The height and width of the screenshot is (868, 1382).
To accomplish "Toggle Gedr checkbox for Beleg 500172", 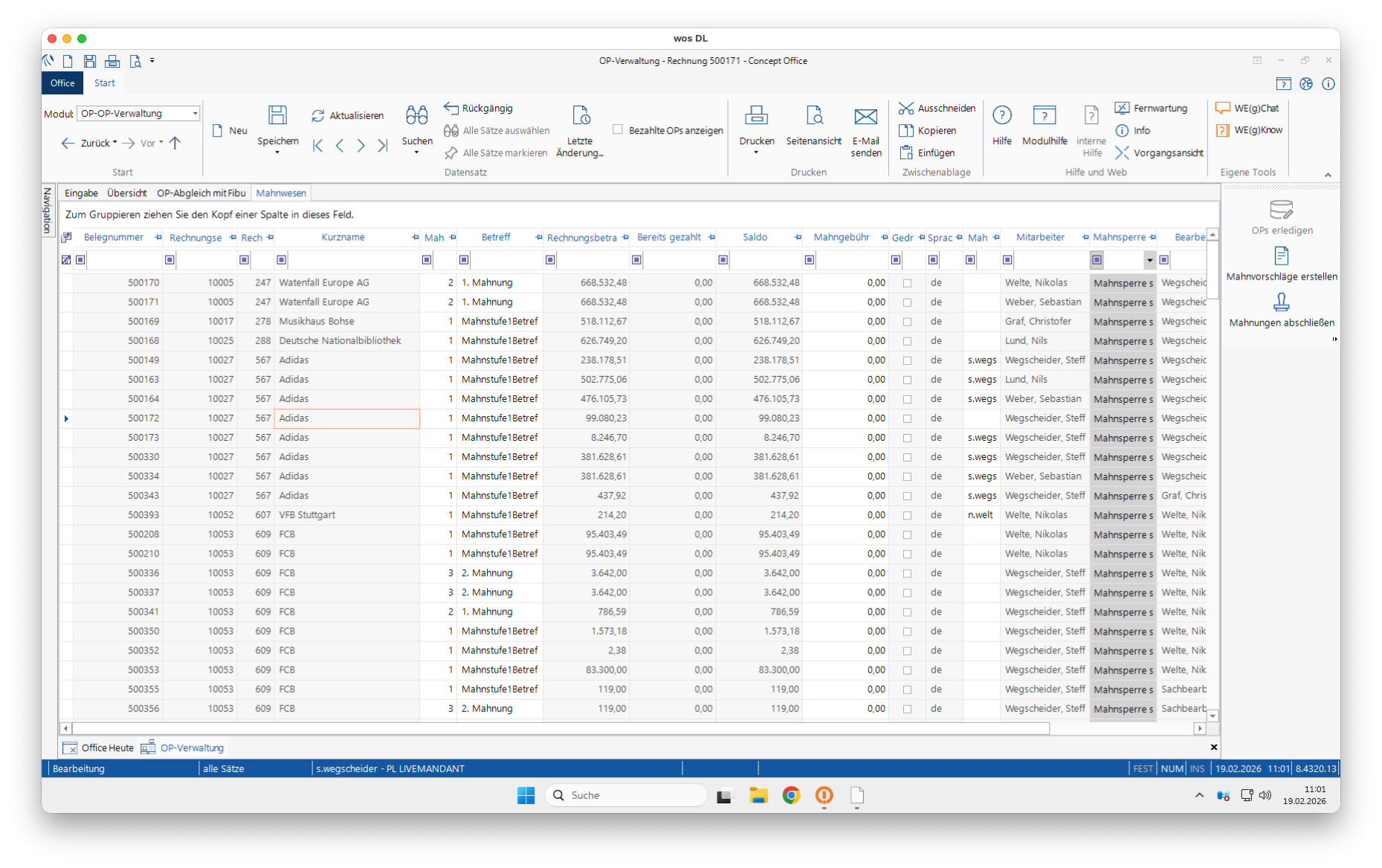I will point(907,418).
